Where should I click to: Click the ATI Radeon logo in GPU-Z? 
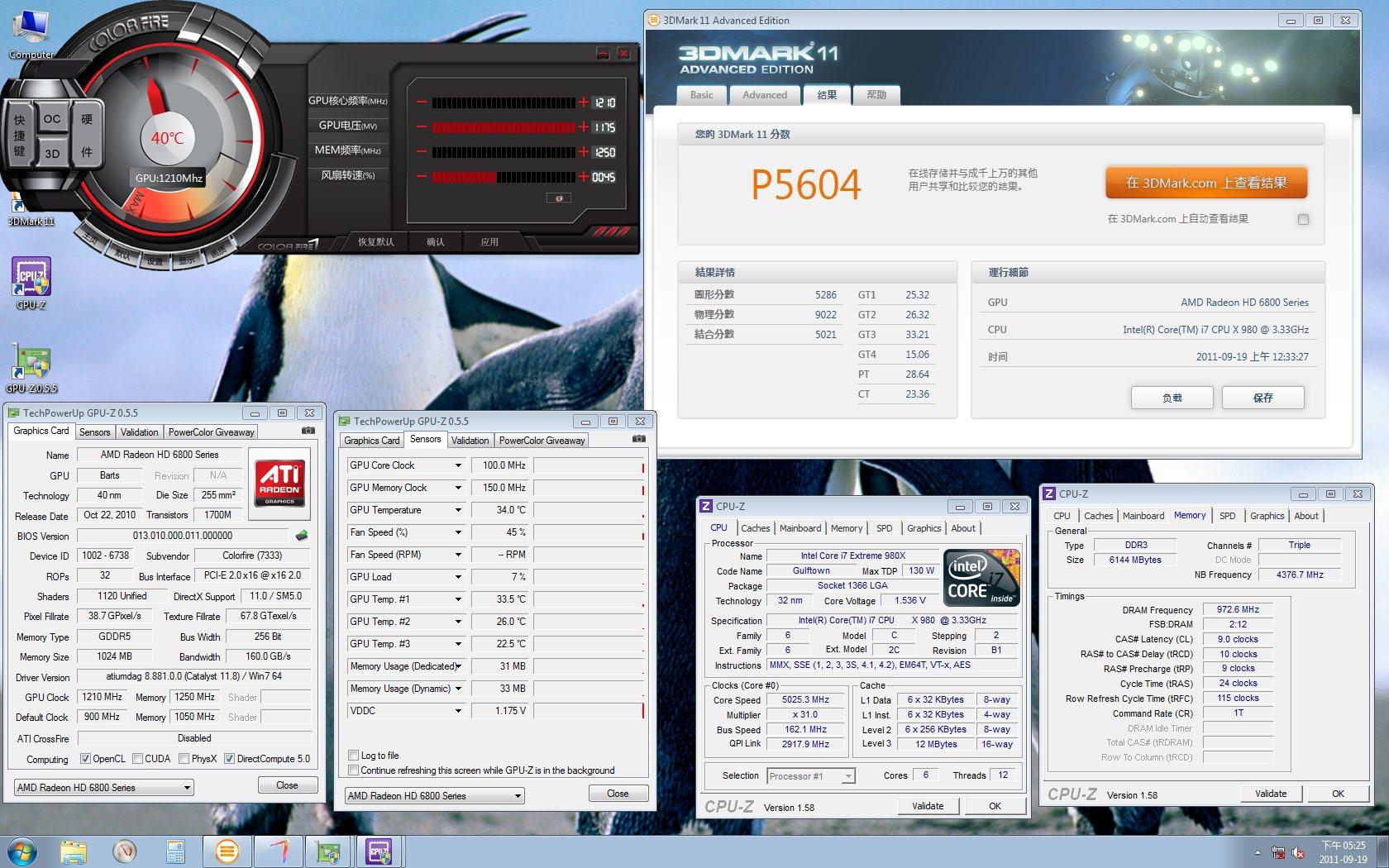click(x=279, y=484)
